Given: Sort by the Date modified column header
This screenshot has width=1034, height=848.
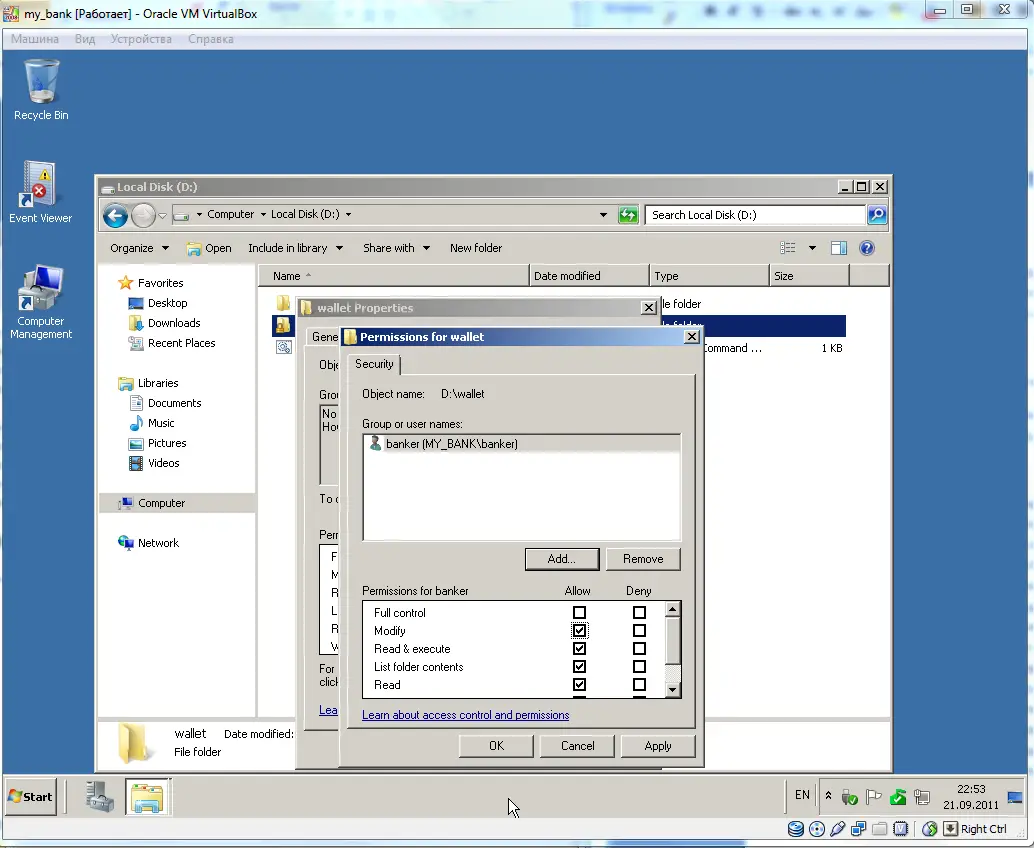Looking at the screenshot, I should (x=589, y=276).
